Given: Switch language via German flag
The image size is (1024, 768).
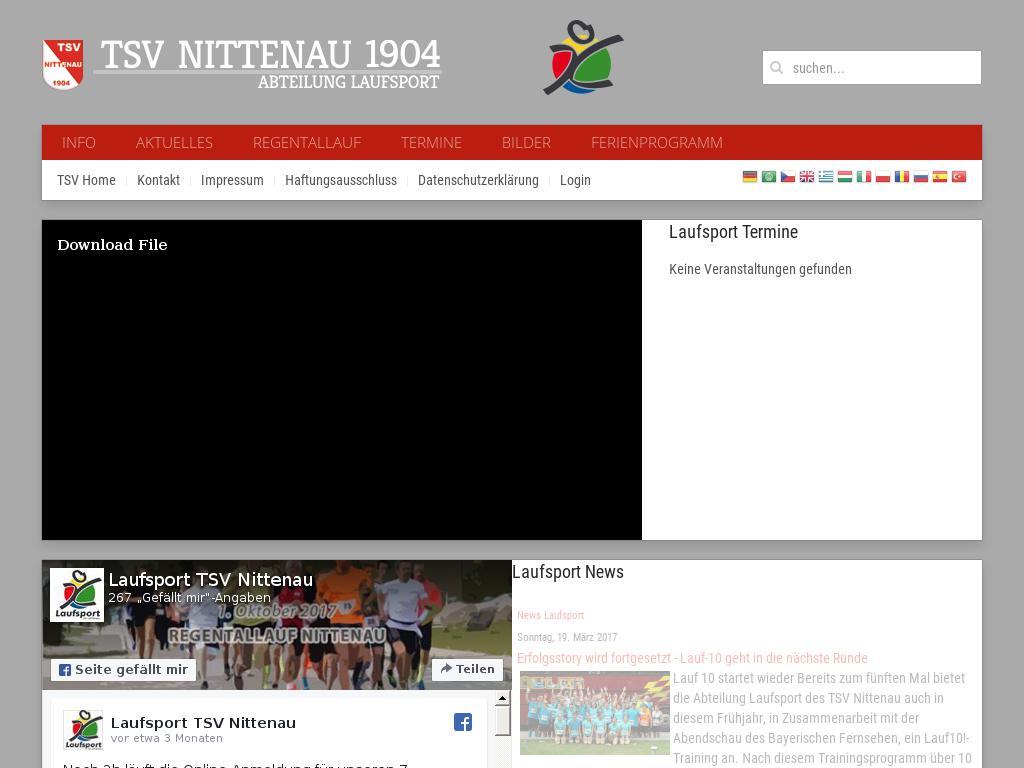Looking at the screenshot, I should coord(750,177).
